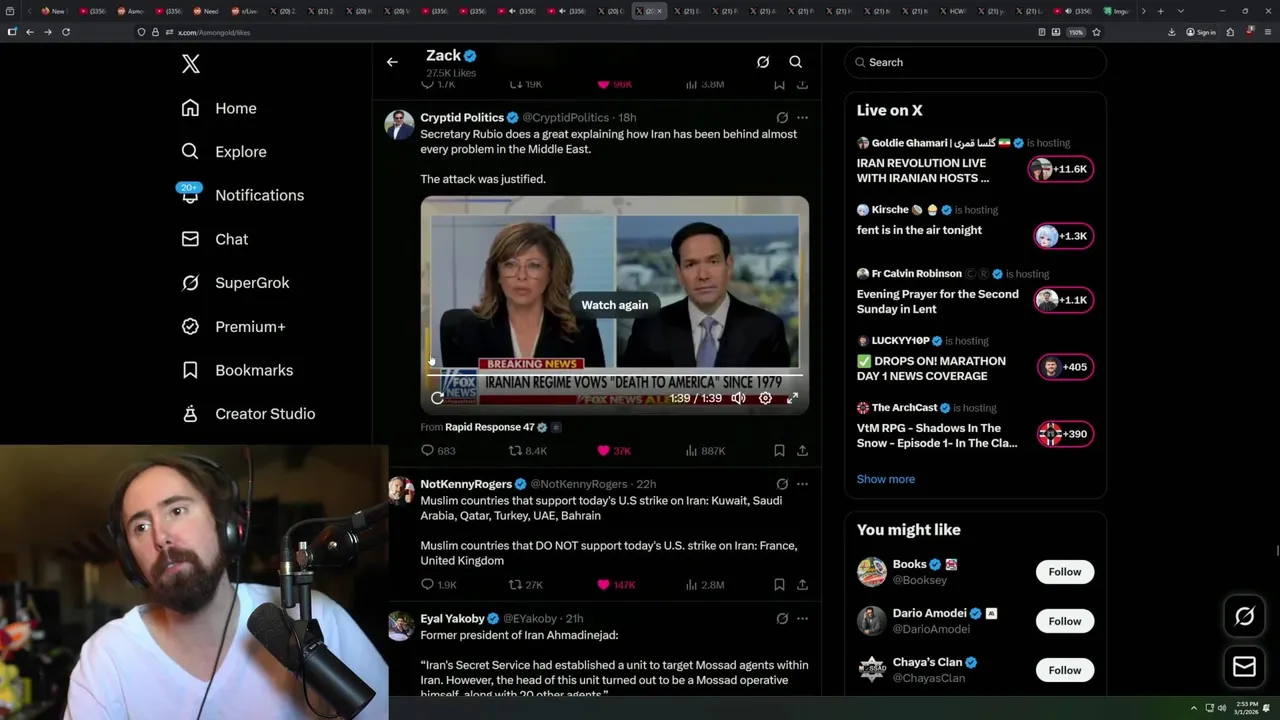Unlike the NotKennyRogers post (147K)

(615, 585)
